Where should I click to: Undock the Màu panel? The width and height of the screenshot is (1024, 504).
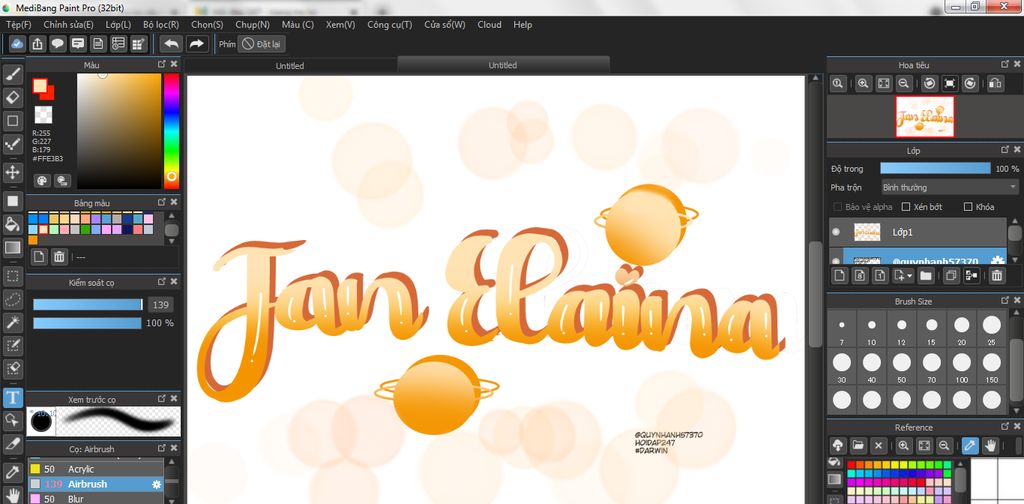(x=161, y=64)
